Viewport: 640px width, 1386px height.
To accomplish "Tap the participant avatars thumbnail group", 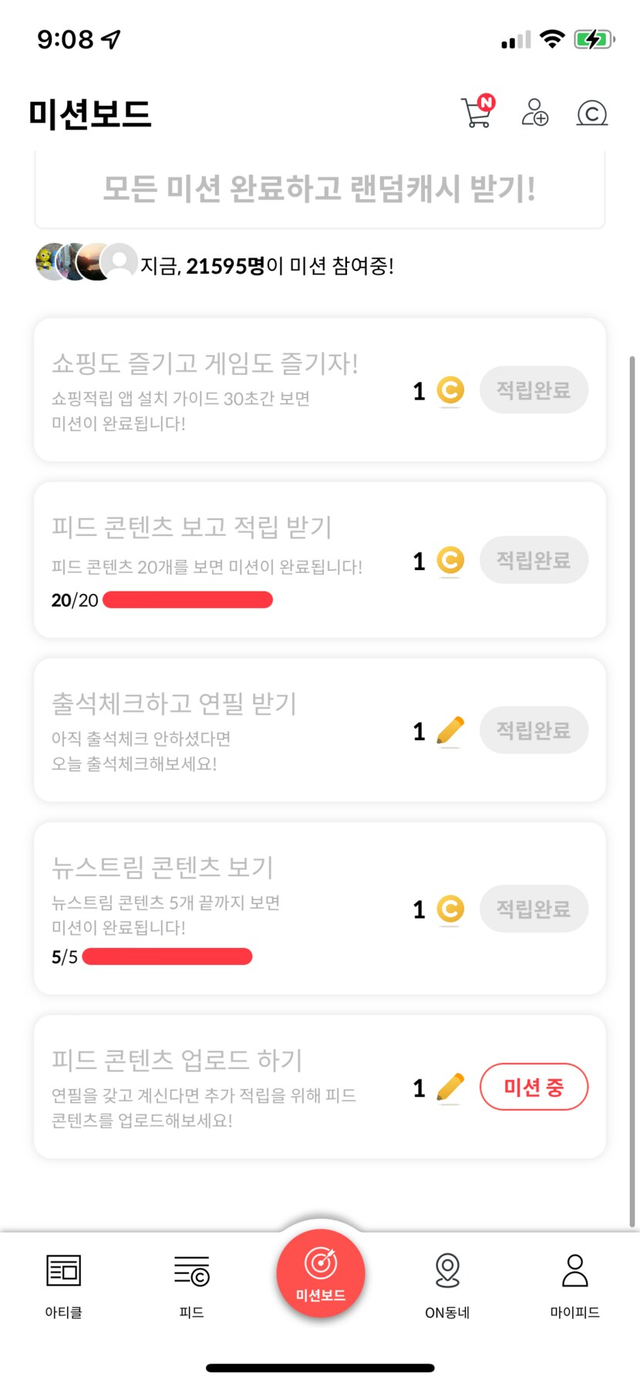I will coord(86,262).
